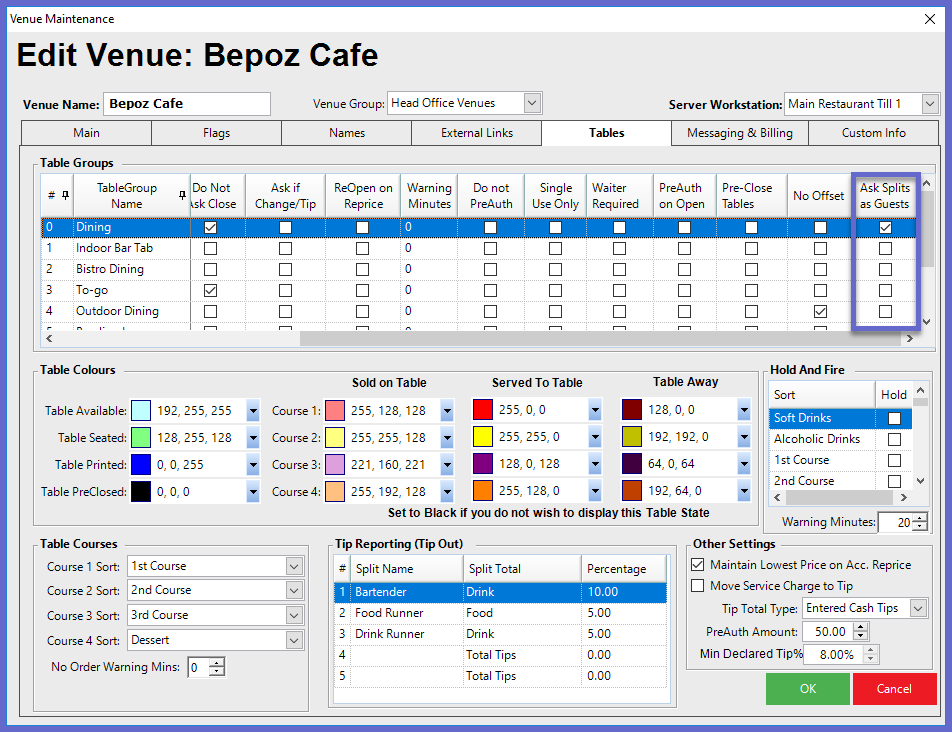The height and width of the screenshot is (732, 952).
Task: Toggle Hold for Soft Drinks
Action: (894, 418)
